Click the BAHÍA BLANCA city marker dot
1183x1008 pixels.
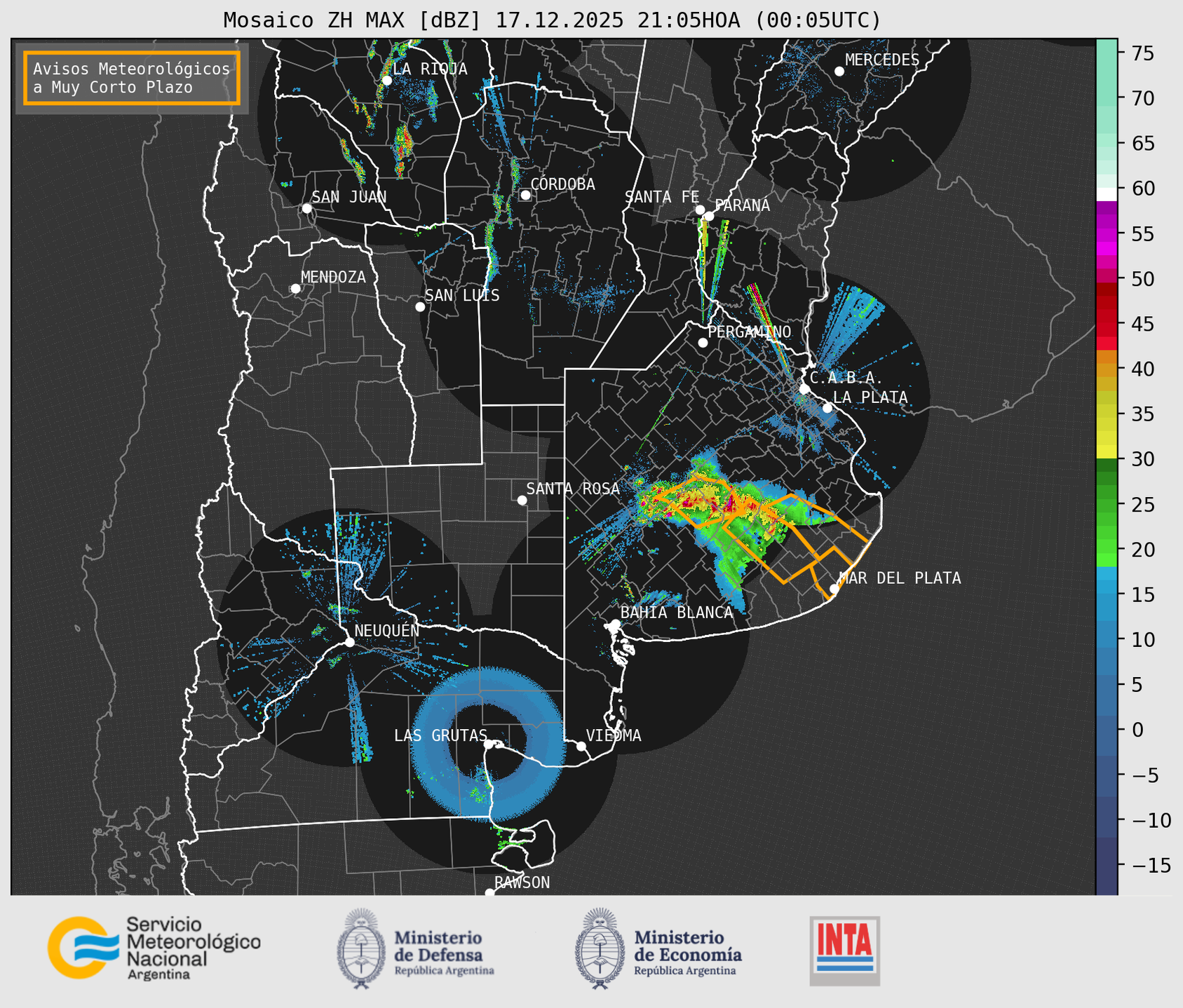tap(615, 624)
